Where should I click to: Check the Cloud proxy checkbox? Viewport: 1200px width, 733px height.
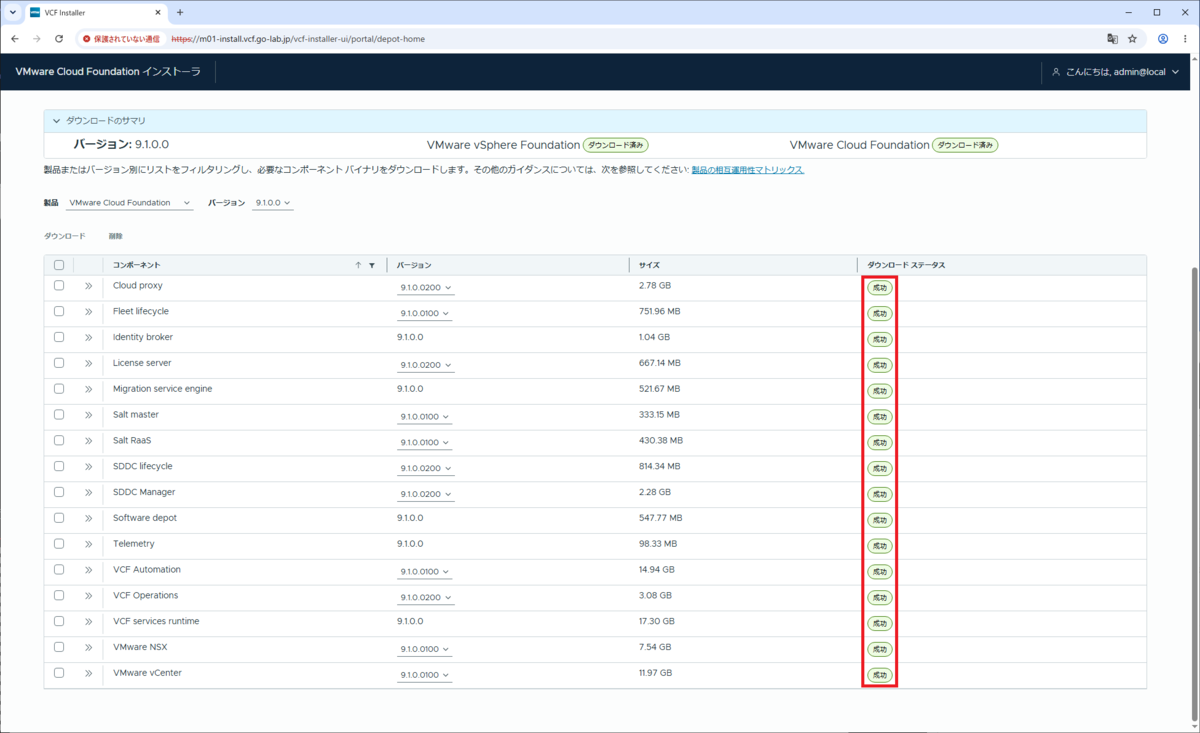point(59,286)
